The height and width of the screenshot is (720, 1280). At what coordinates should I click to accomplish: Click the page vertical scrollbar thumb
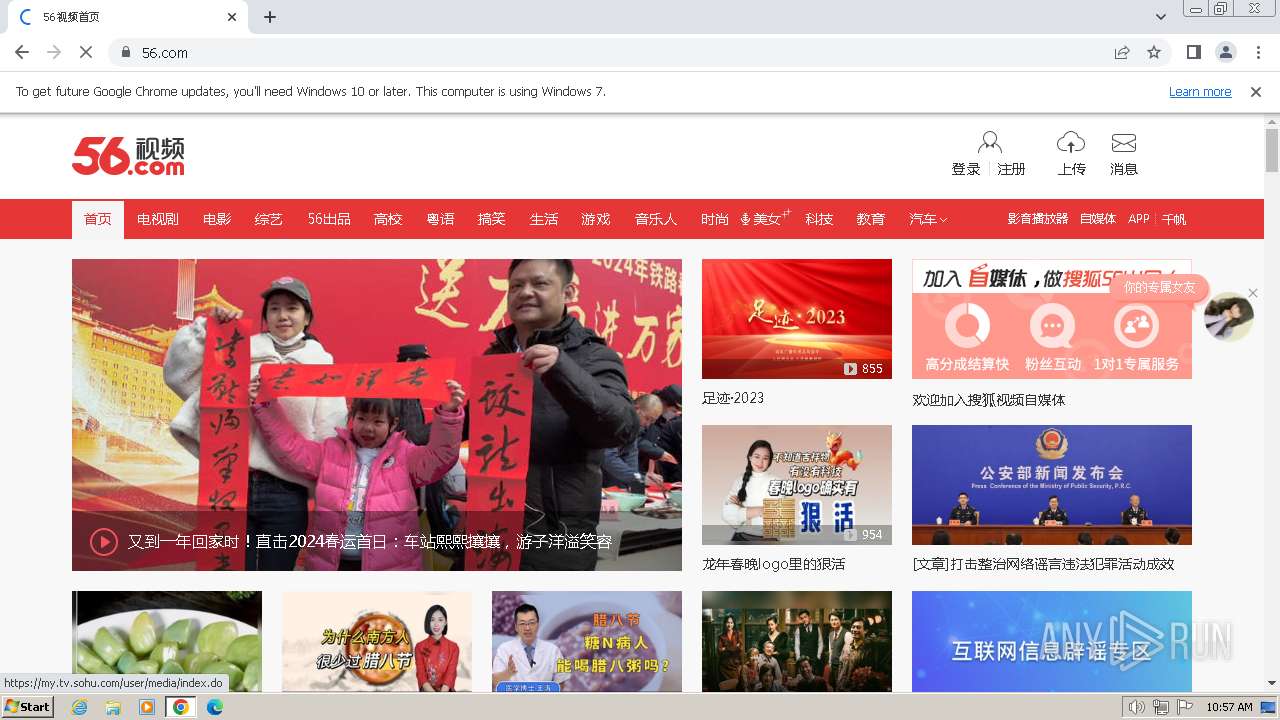(x=1272, y=150)
